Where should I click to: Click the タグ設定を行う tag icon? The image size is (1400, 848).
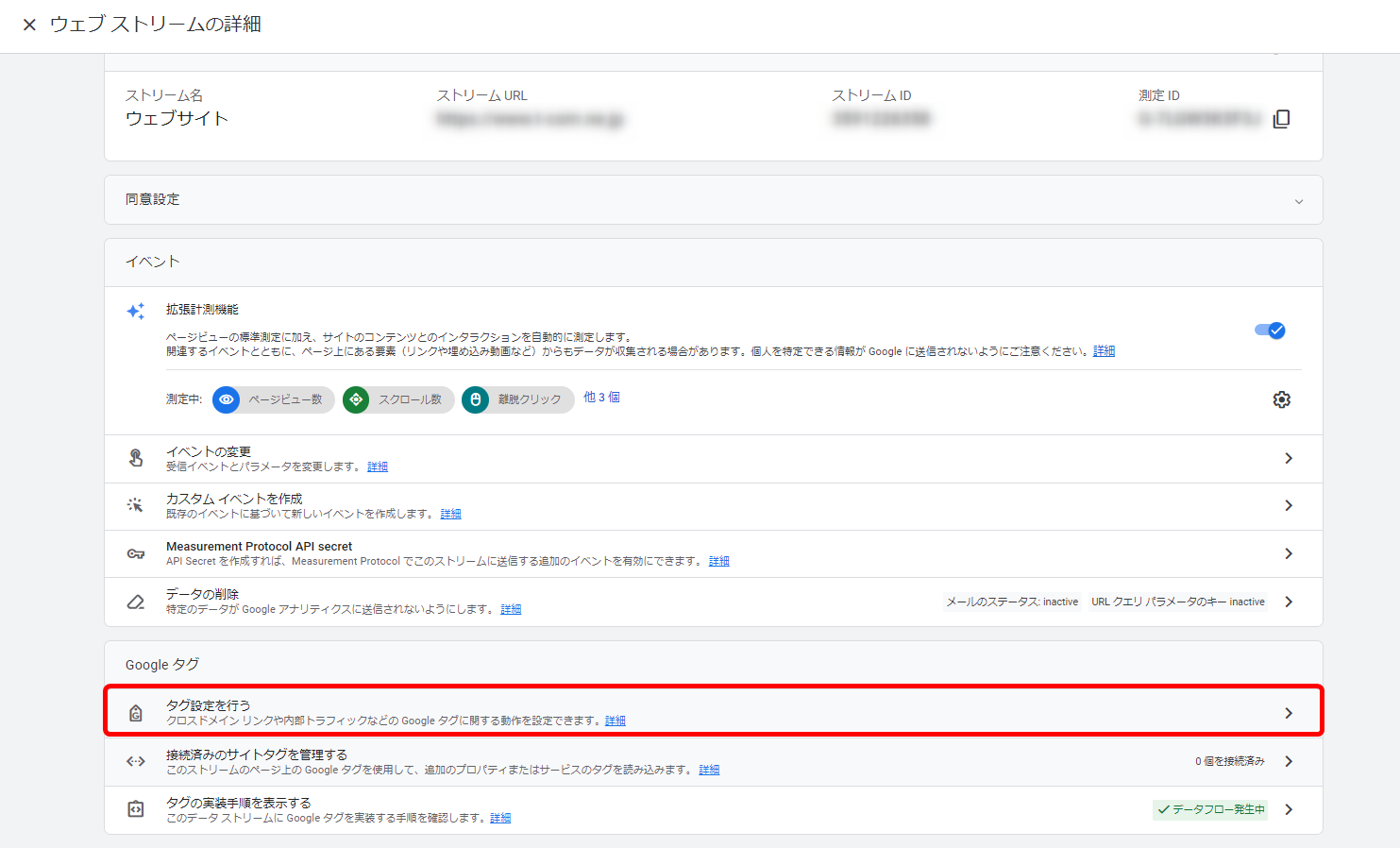(x=136, y=713)
